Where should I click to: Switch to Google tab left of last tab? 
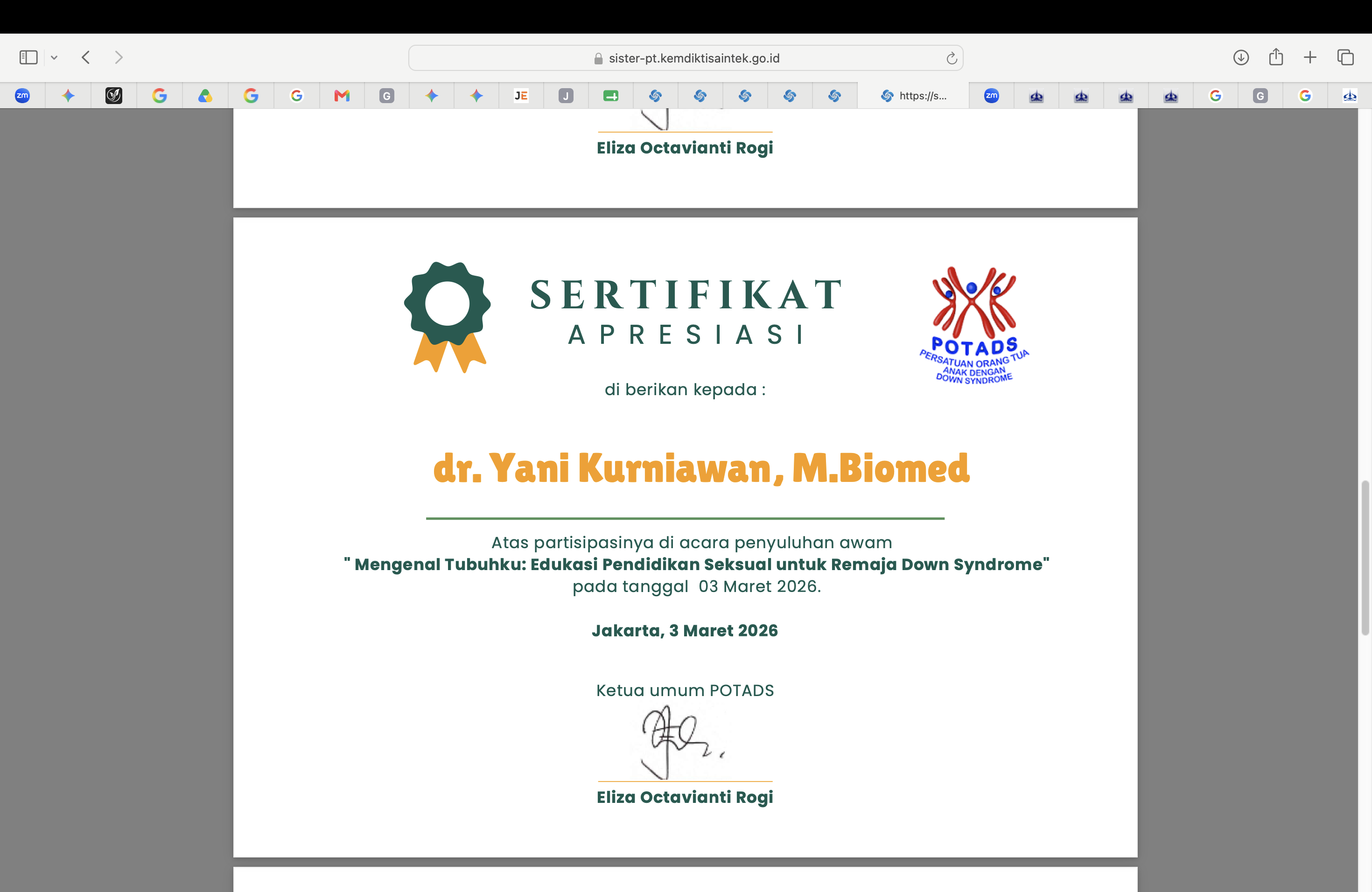pos(1305,96)
